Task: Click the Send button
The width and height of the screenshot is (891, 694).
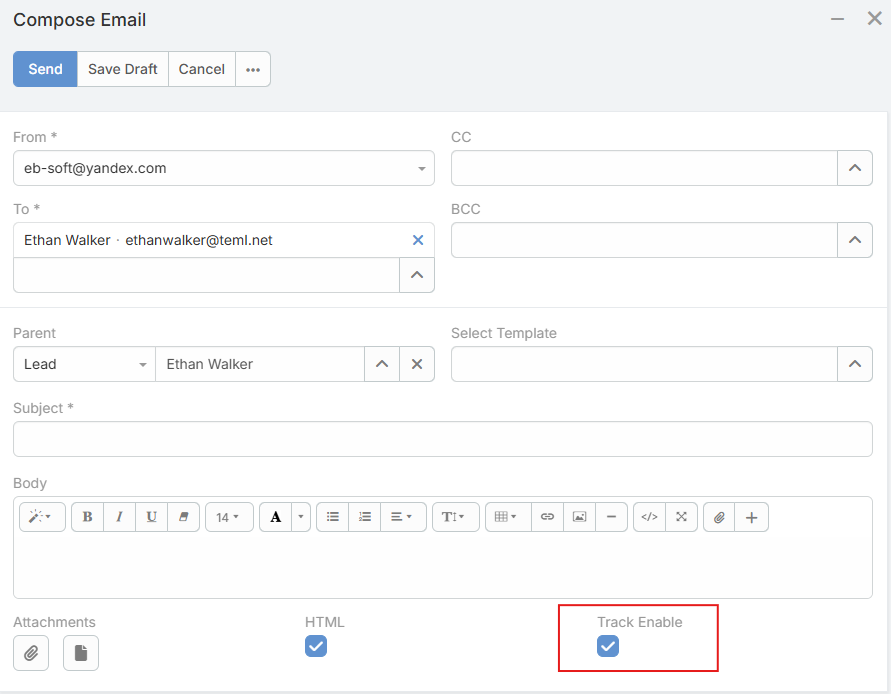Action: [45, 69]
